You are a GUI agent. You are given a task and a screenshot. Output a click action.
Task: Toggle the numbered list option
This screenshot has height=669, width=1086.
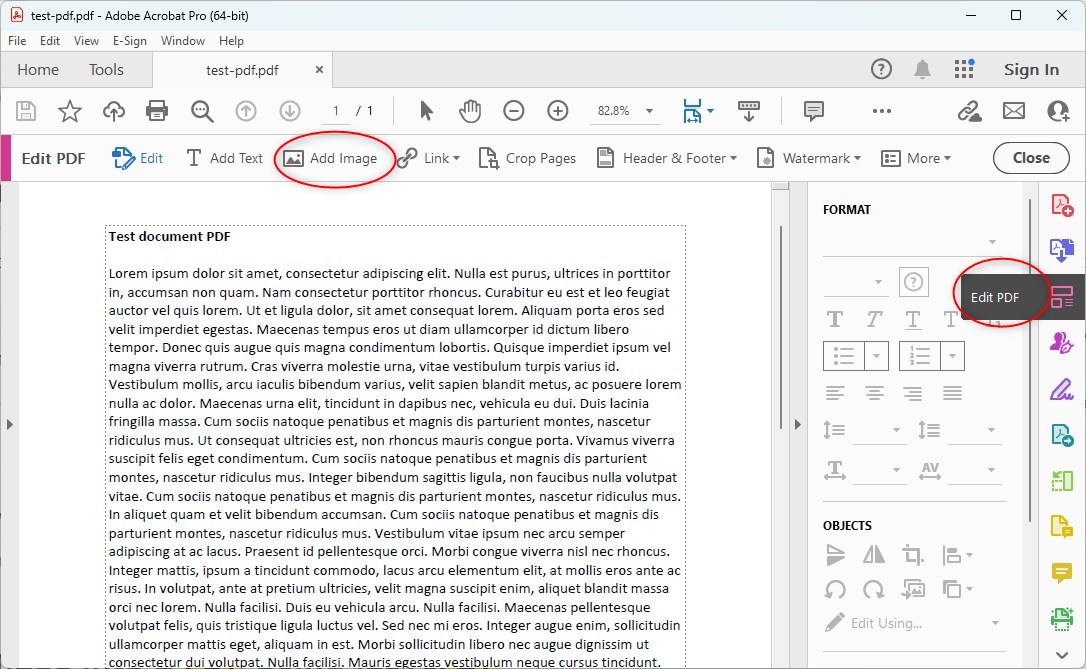coord(921,356)
